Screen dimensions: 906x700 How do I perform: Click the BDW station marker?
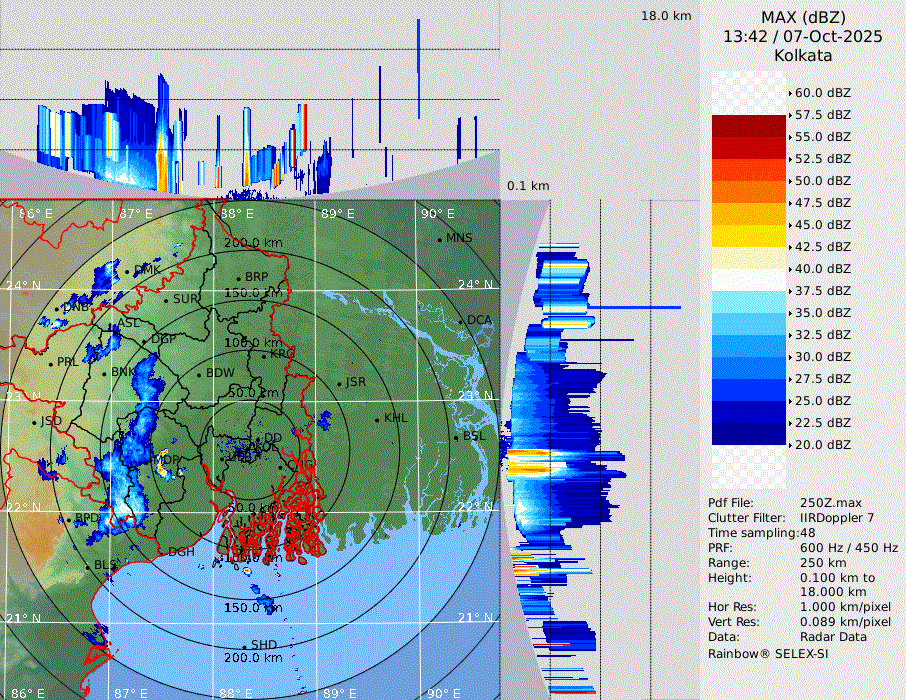tap(199, 374)
